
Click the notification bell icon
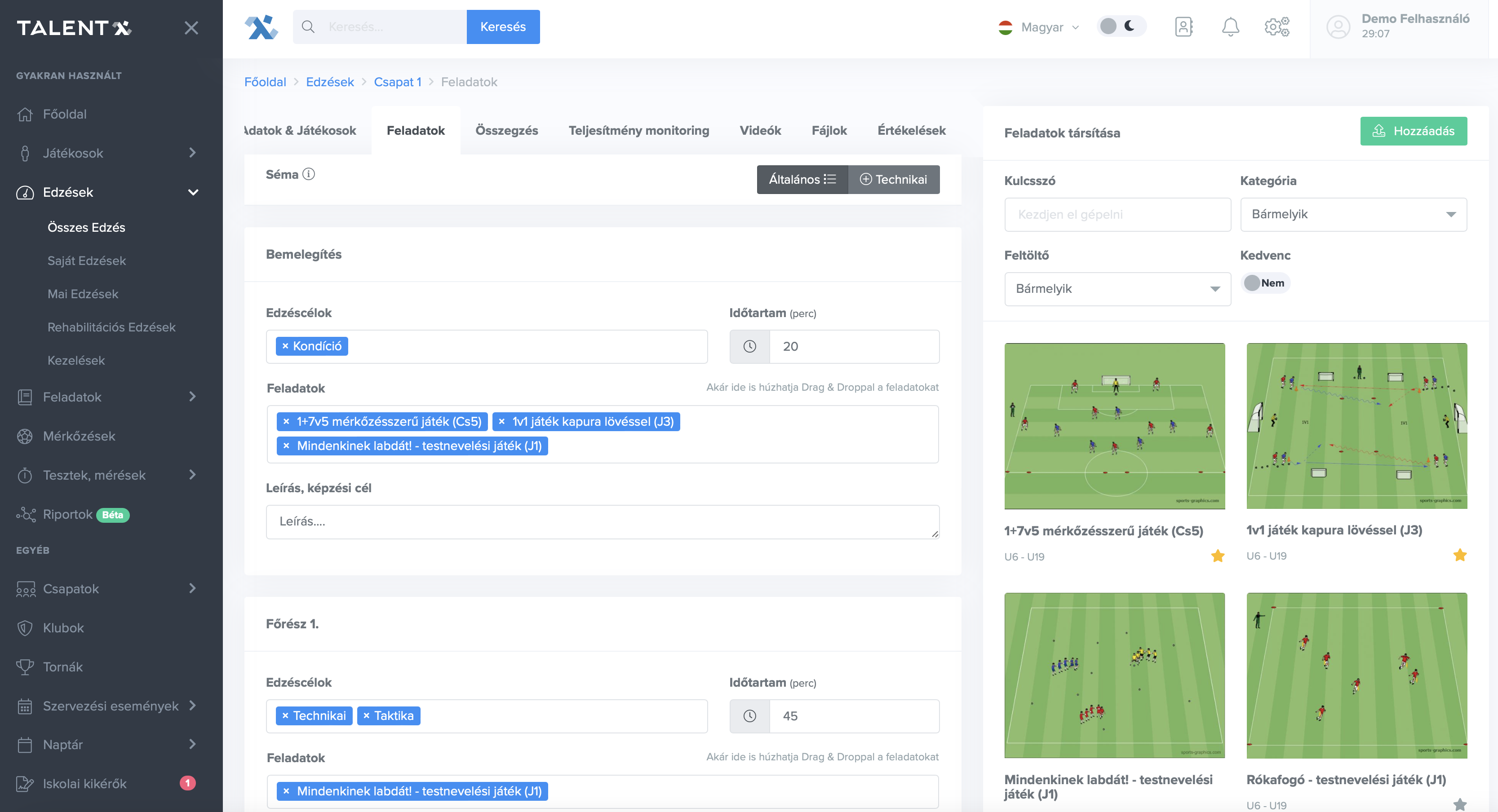(1230, 27)
